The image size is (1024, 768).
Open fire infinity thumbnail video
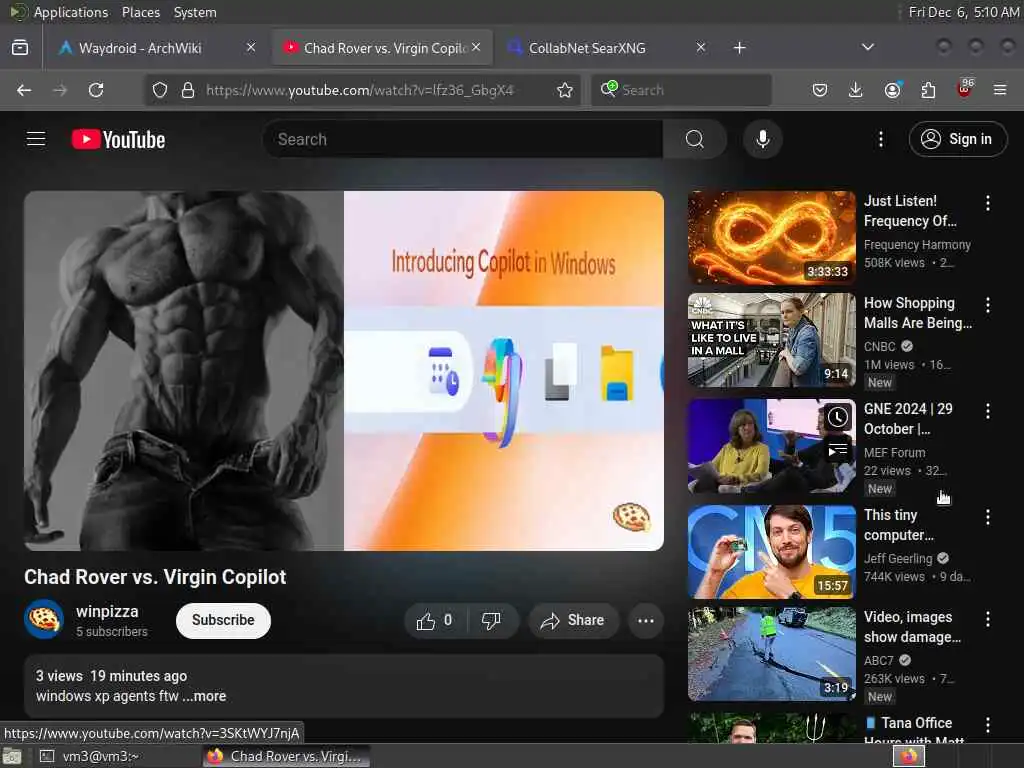click(771, 238)
